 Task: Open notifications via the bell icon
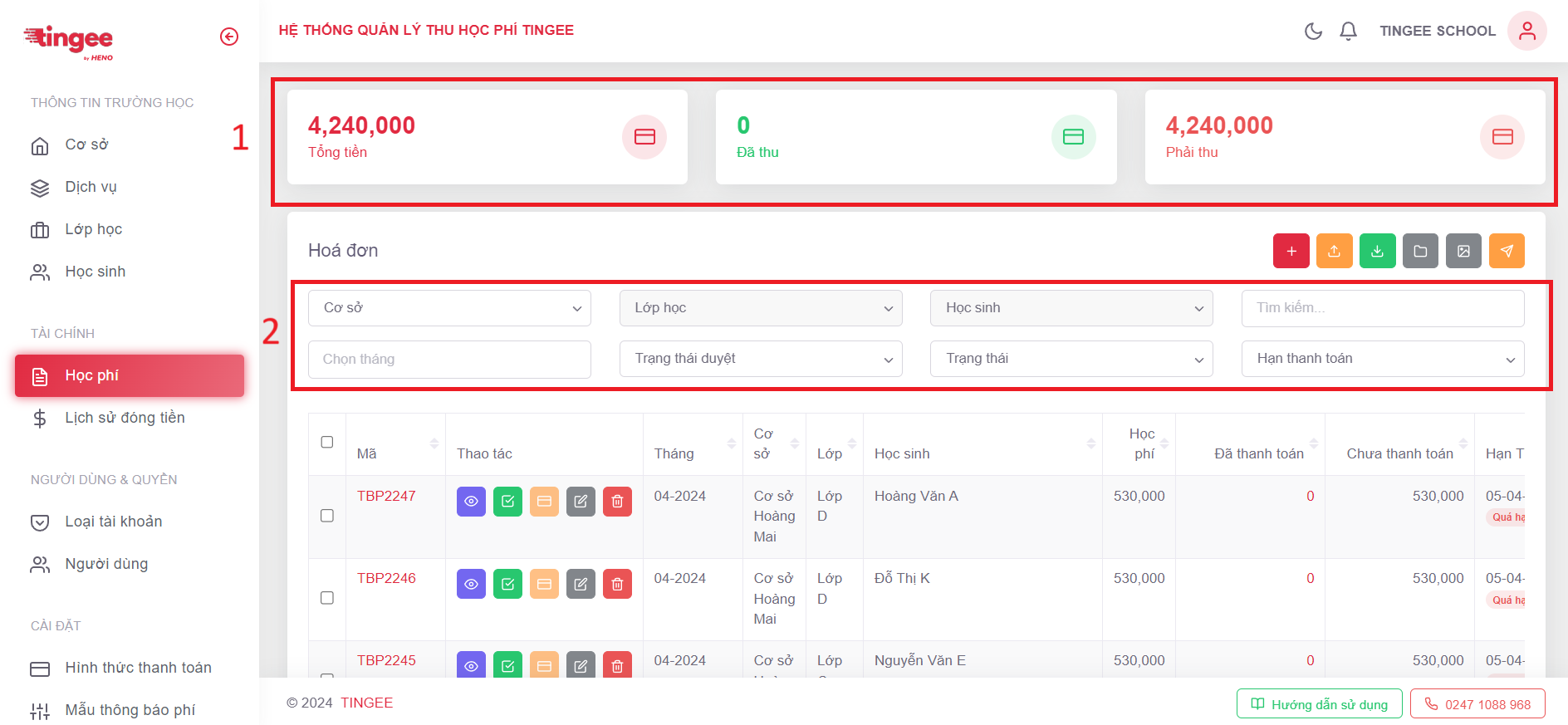pos(1348,32)
